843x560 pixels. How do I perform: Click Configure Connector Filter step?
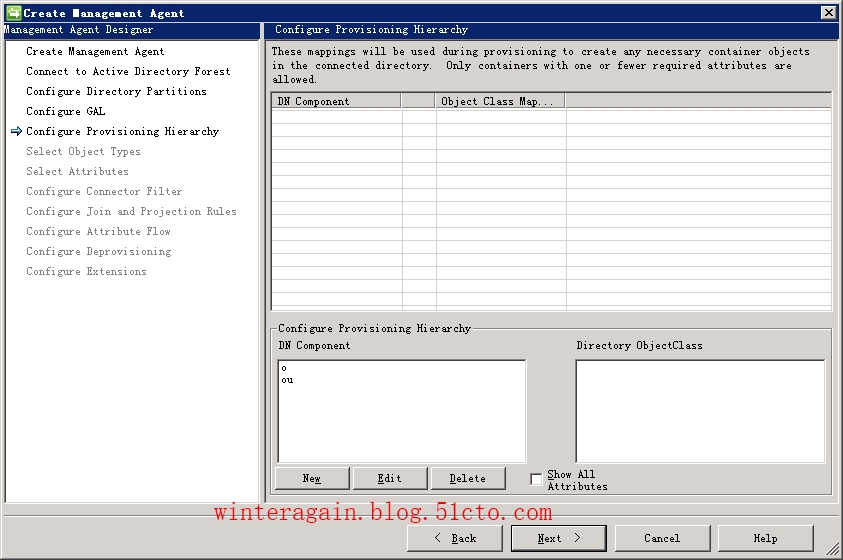(x=104, y=191)
